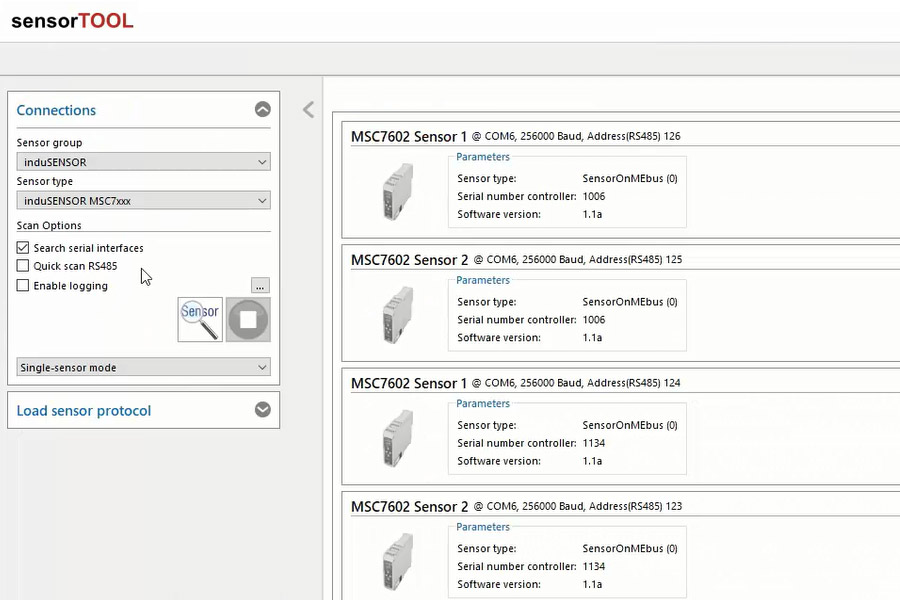Open MSC7602 Sensor 1 at address 126
This screenshot has width=900, height=600.
(409, 137)
